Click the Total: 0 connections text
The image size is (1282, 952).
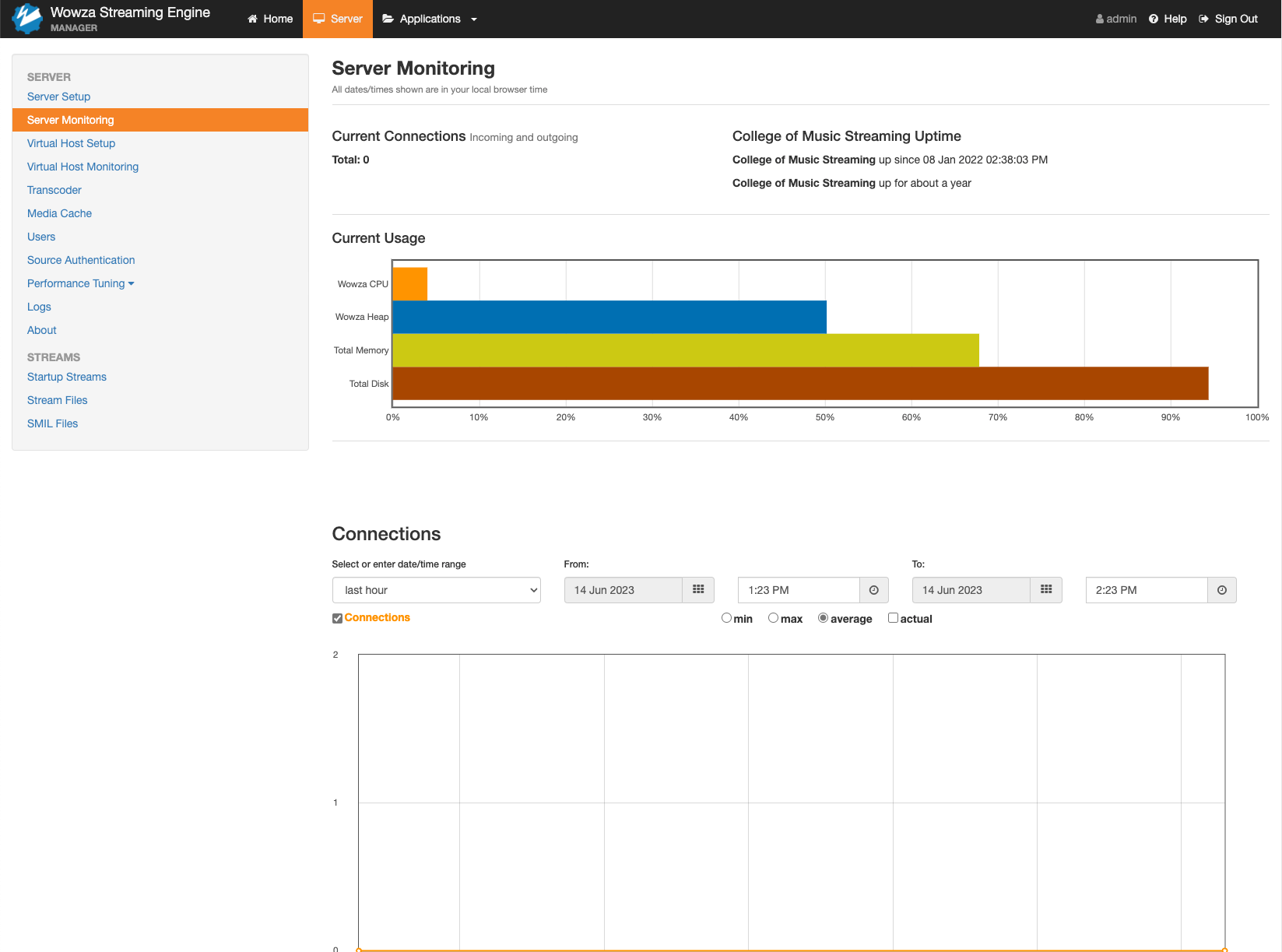tap(351, 160)
